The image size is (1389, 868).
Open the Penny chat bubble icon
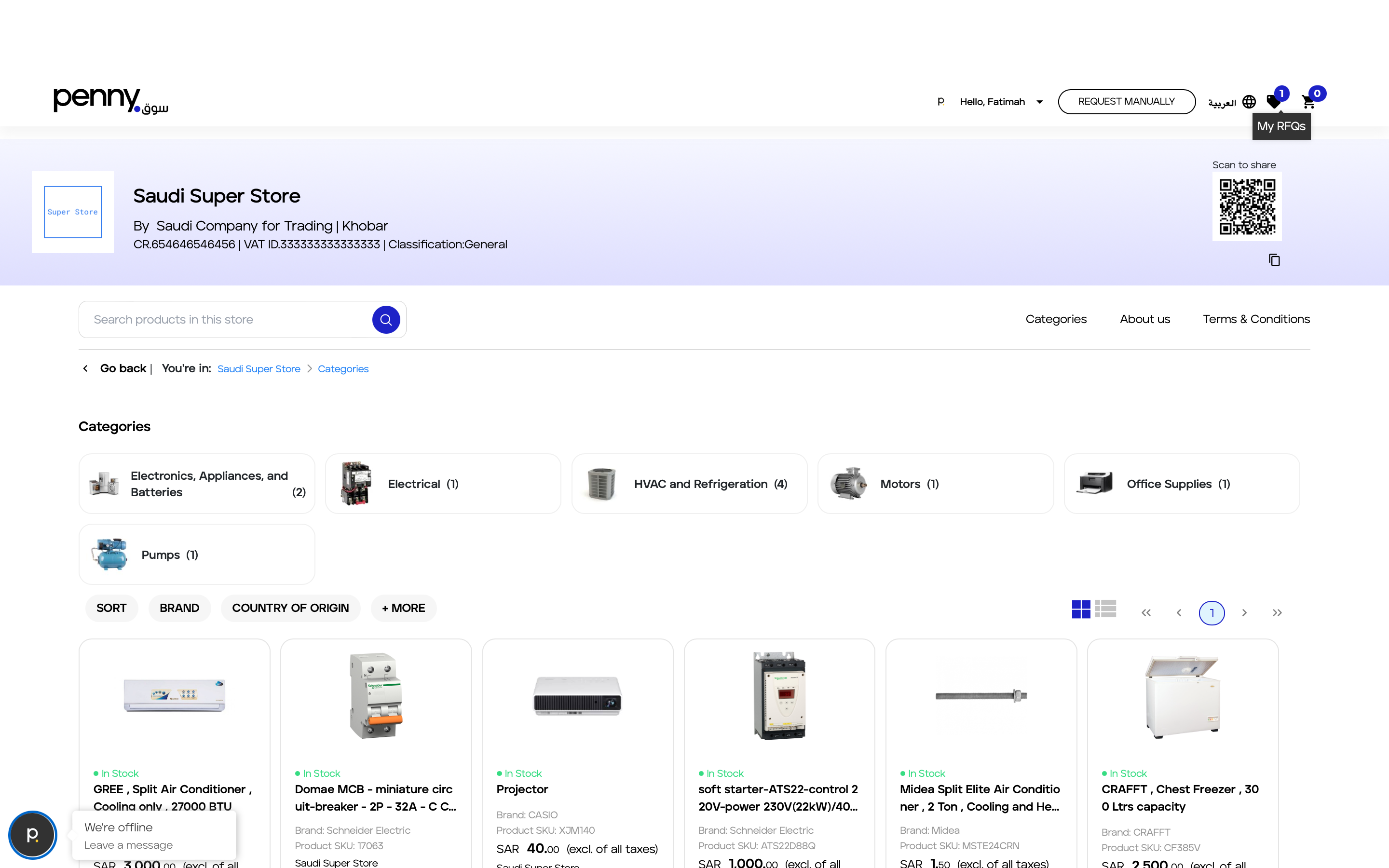(x=33, y=835)
